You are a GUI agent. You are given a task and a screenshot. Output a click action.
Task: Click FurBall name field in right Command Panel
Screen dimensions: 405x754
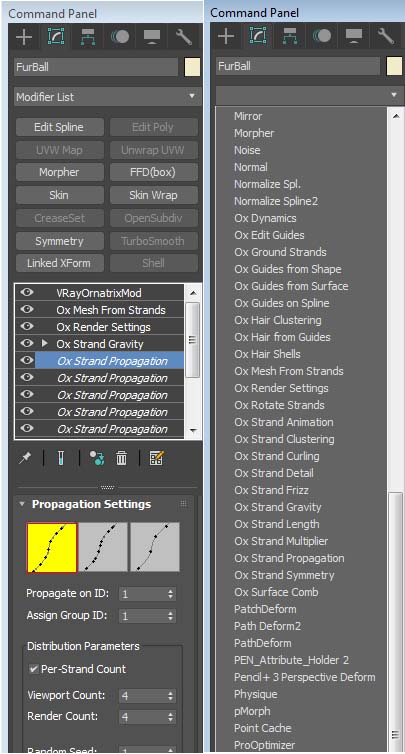click(x=298, y=66)
